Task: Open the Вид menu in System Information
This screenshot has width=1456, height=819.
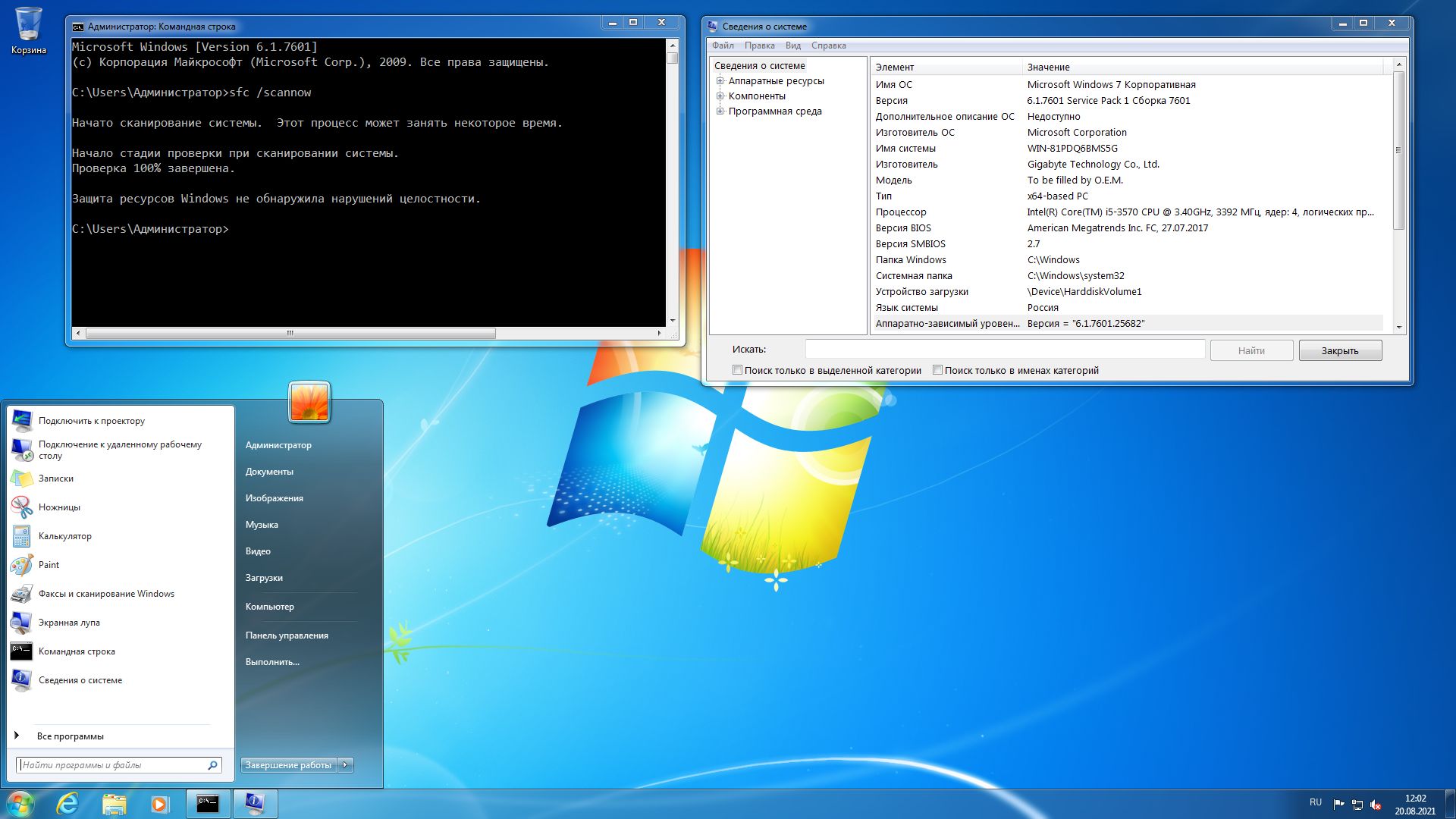Action: 792,45
